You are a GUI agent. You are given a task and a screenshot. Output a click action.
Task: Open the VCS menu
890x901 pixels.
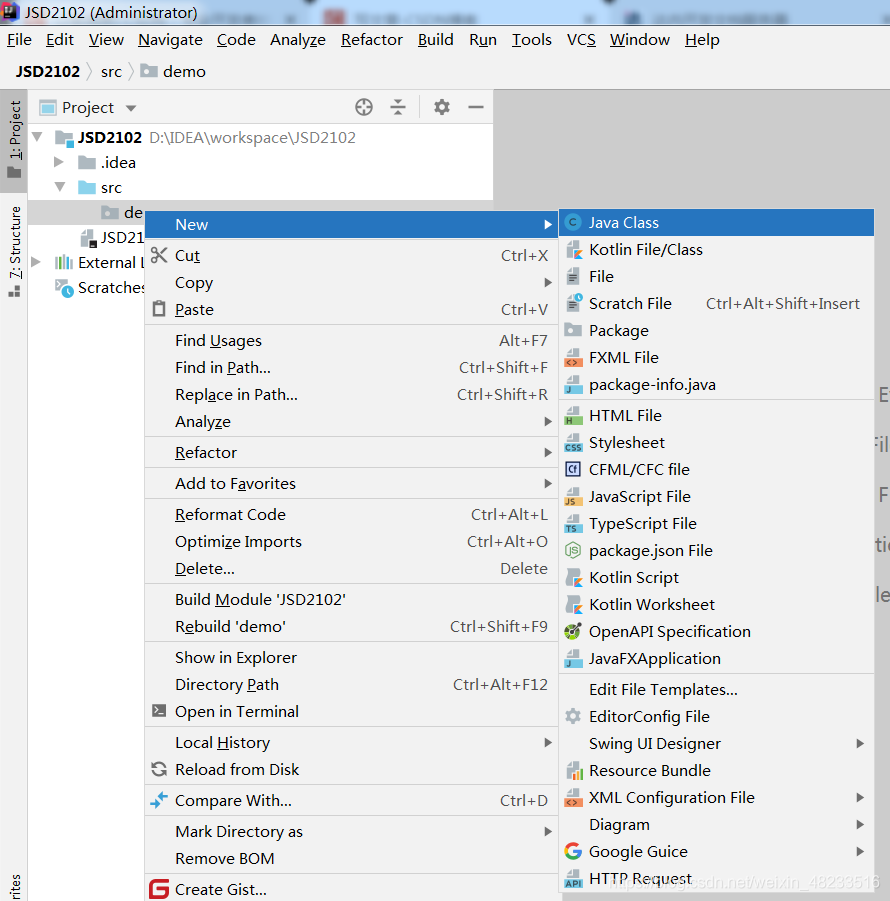(581, 40)
